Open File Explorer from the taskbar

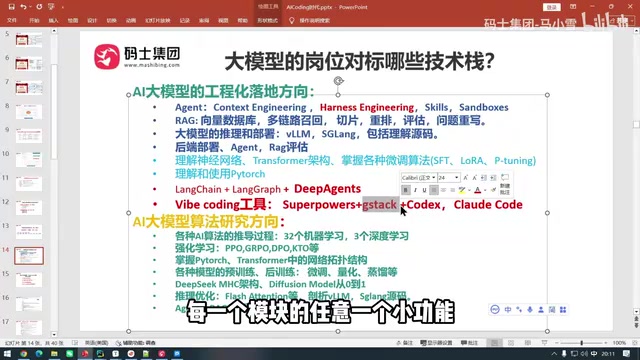(54, 353)
